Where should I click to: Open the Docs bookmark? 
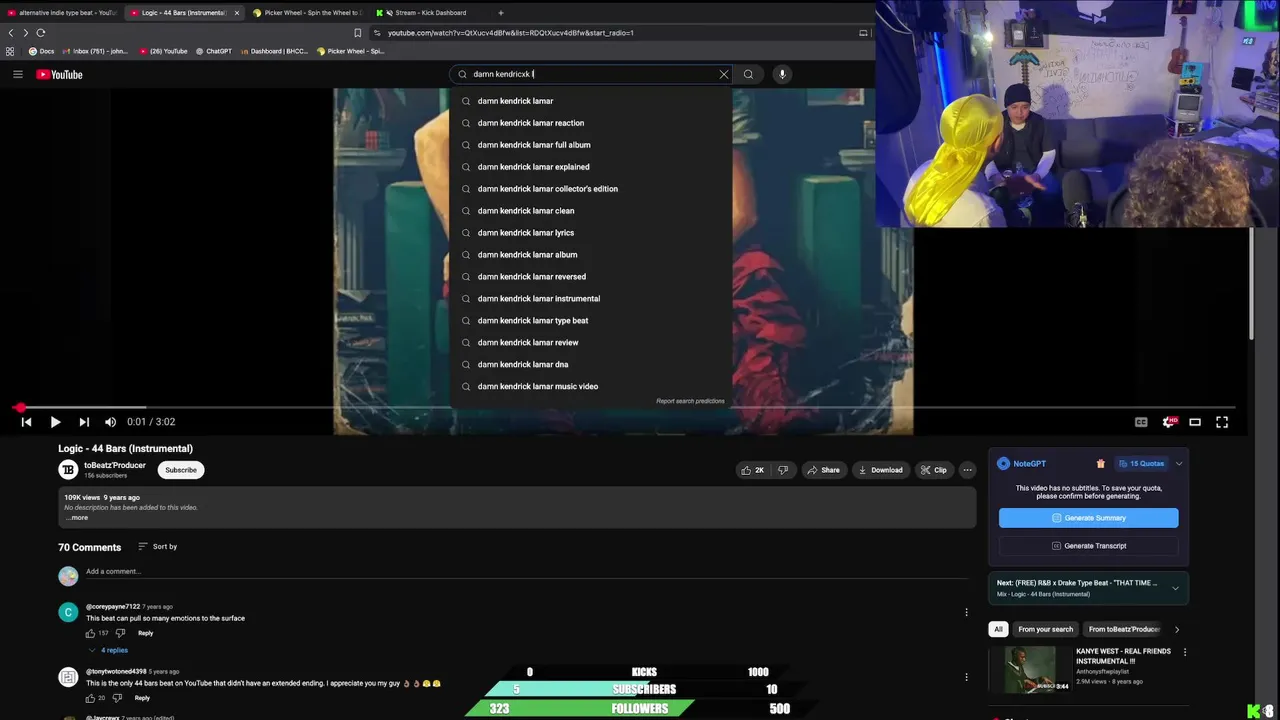(41, 51)
